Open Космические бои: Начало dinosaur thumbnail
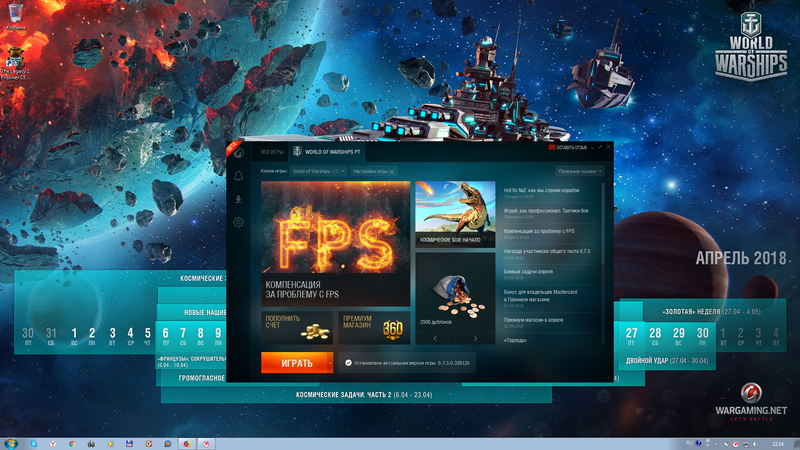 (455, 214)
